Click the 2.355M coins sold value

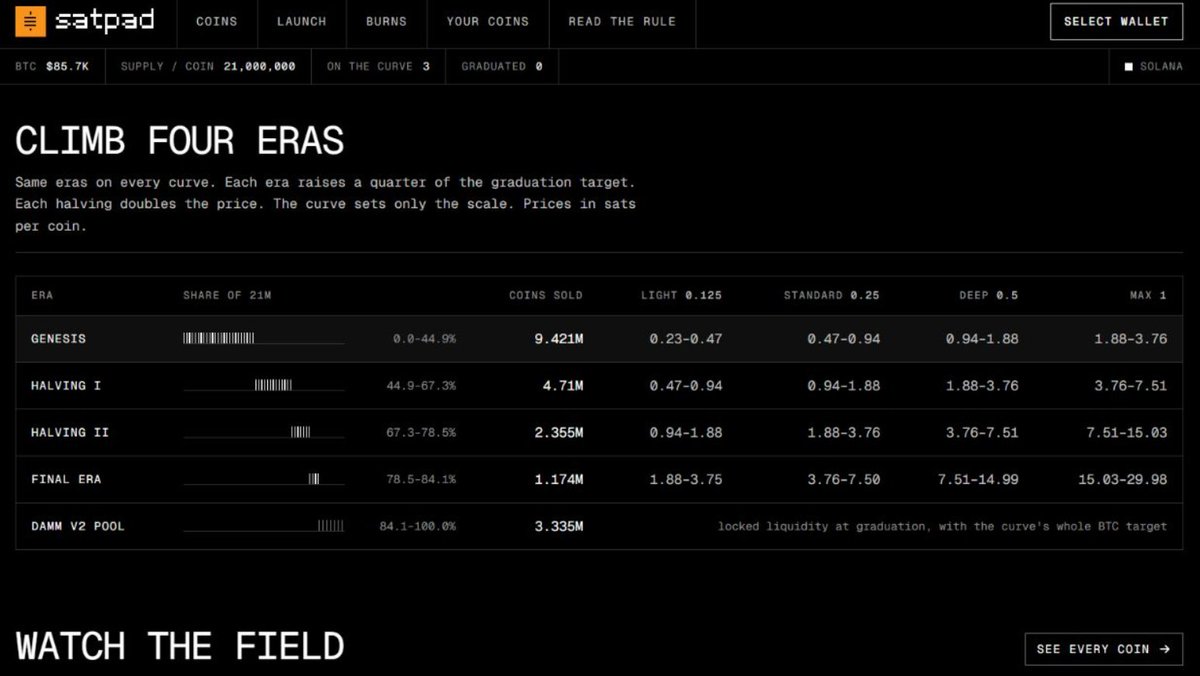(559, 433)
